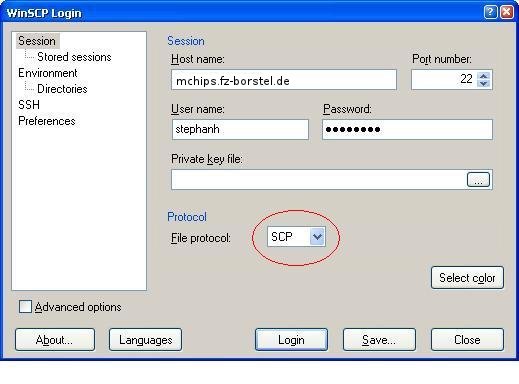Click the Password field
Image resolution: width=519 pixels, height=384 pixels.
pos(407,129)
